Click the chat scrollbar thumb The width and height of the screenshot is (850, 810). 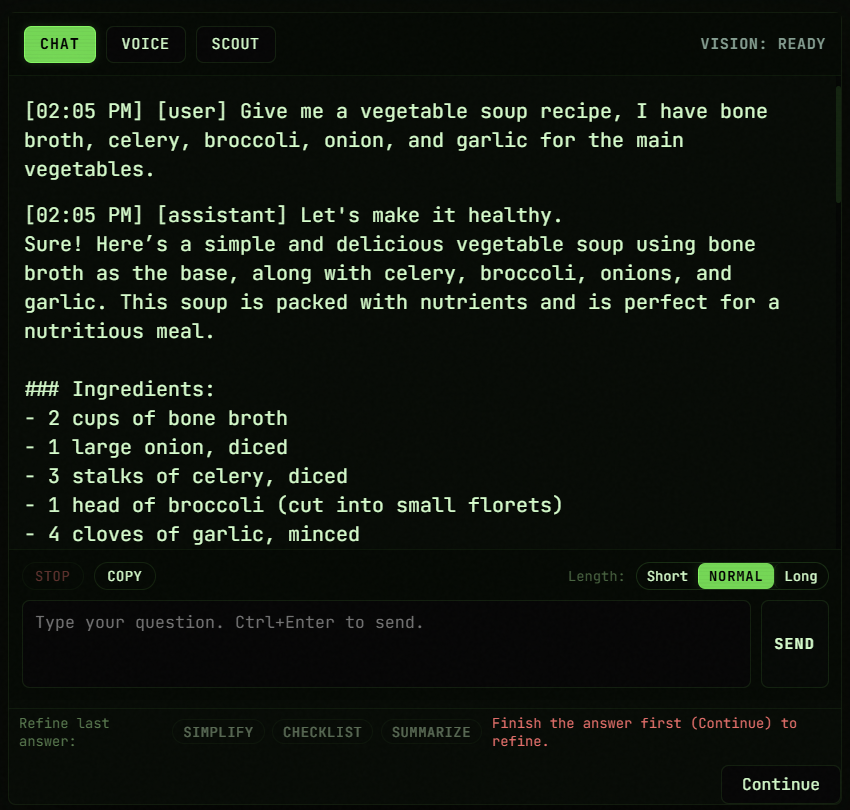838,144
